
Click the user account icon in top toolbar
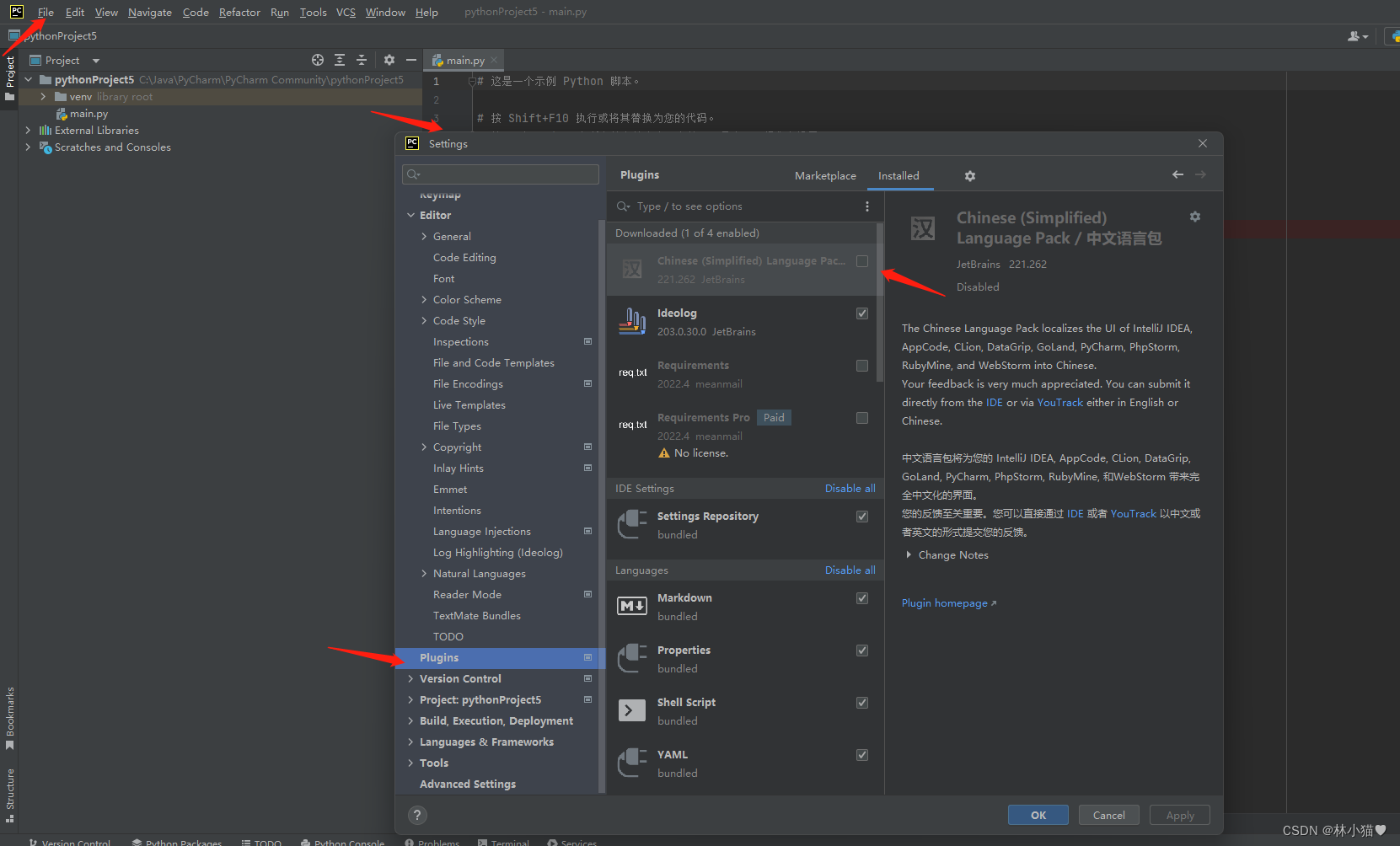click(1357, 36)
